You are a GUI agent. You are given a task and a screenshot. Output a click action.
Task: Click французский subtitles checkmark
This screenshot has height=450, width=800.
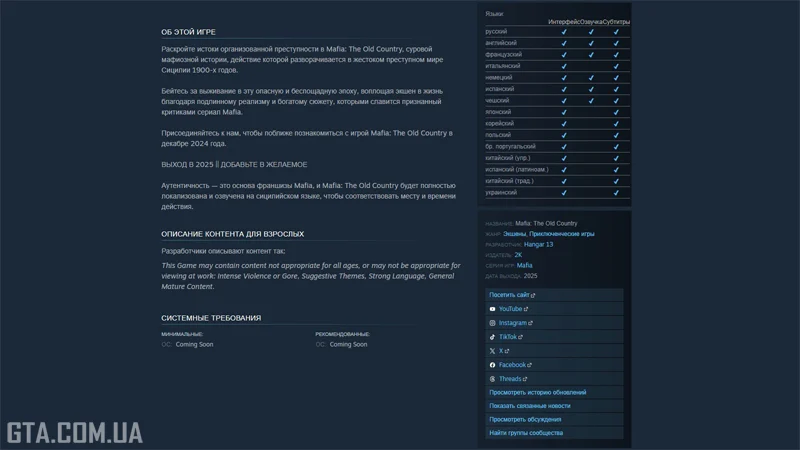[x=616, y=55]
